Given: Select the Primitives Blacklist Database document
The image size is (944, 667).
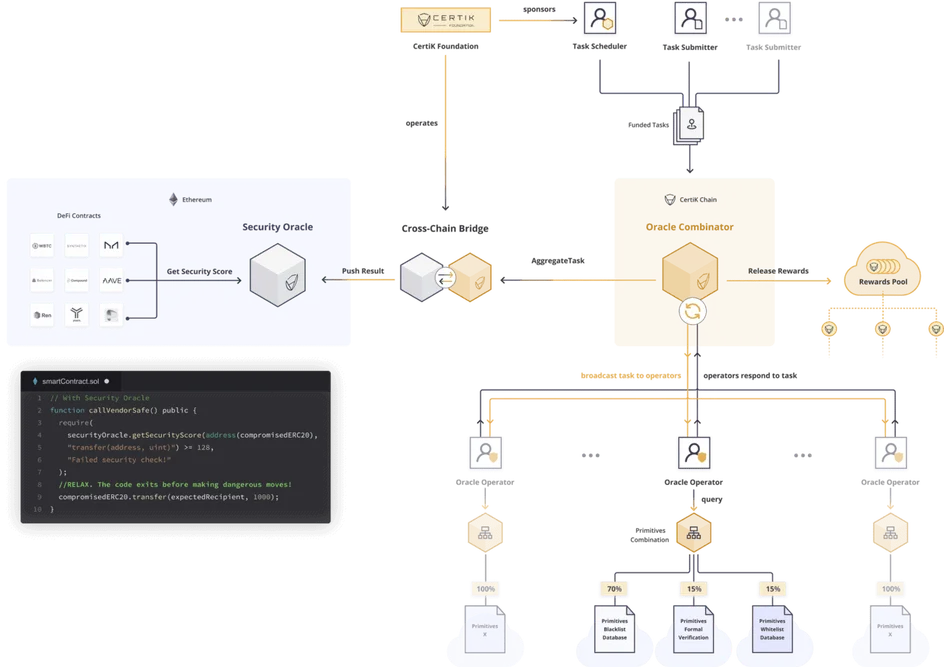Looking at the screenshot, I should 613,628.
